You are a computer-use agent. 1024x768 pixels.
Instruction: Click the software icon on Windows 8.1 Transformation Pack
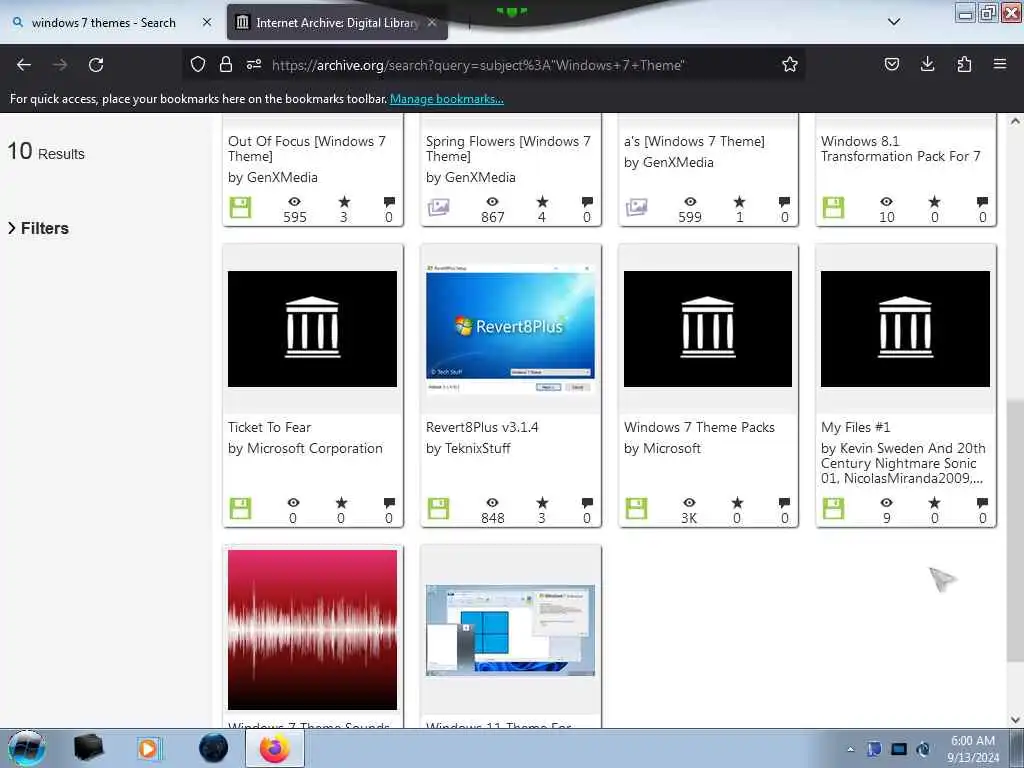click(833, 208)
